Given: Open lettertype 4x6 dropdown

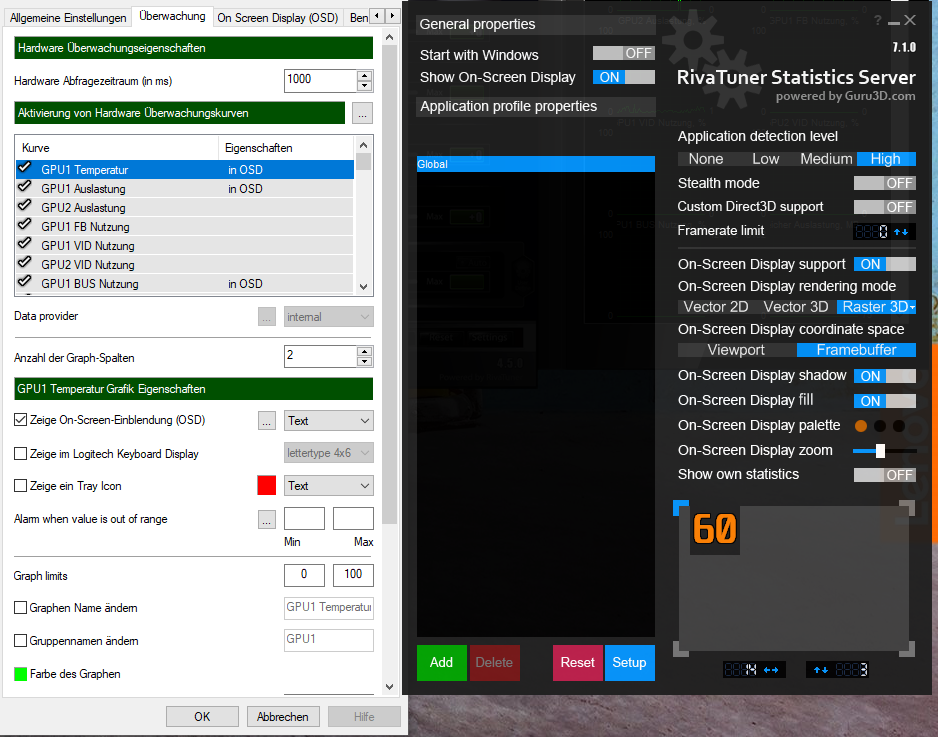Looking at the screenshot, I should 328,453.
